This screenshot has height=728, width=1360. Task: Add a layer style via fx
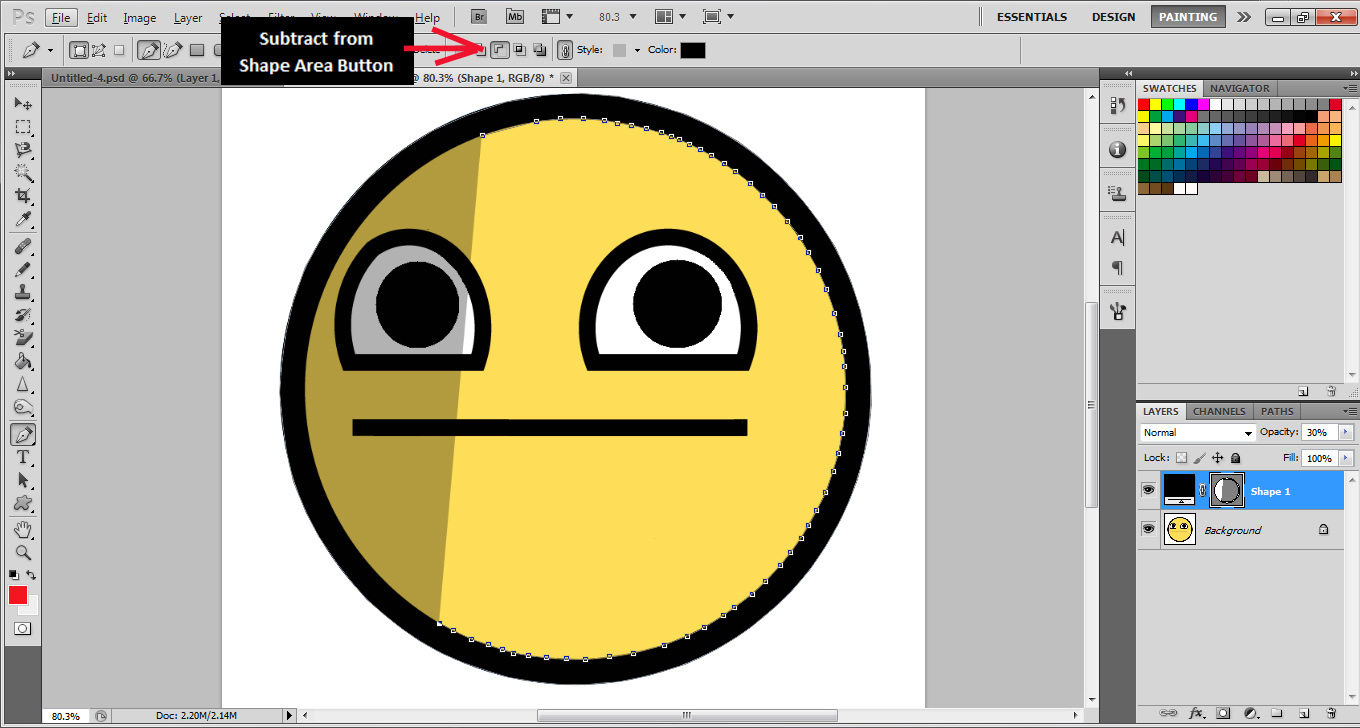coord(1196,714)
